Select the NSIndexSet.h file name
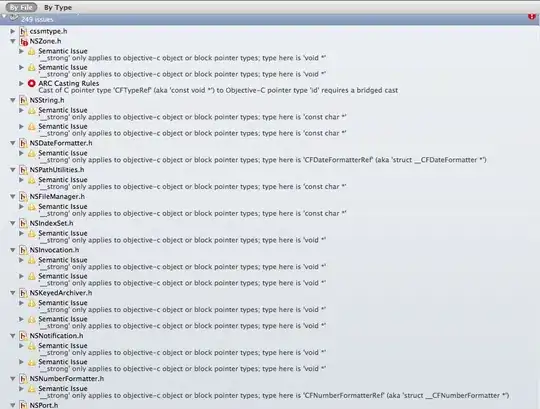 [51, 223]
